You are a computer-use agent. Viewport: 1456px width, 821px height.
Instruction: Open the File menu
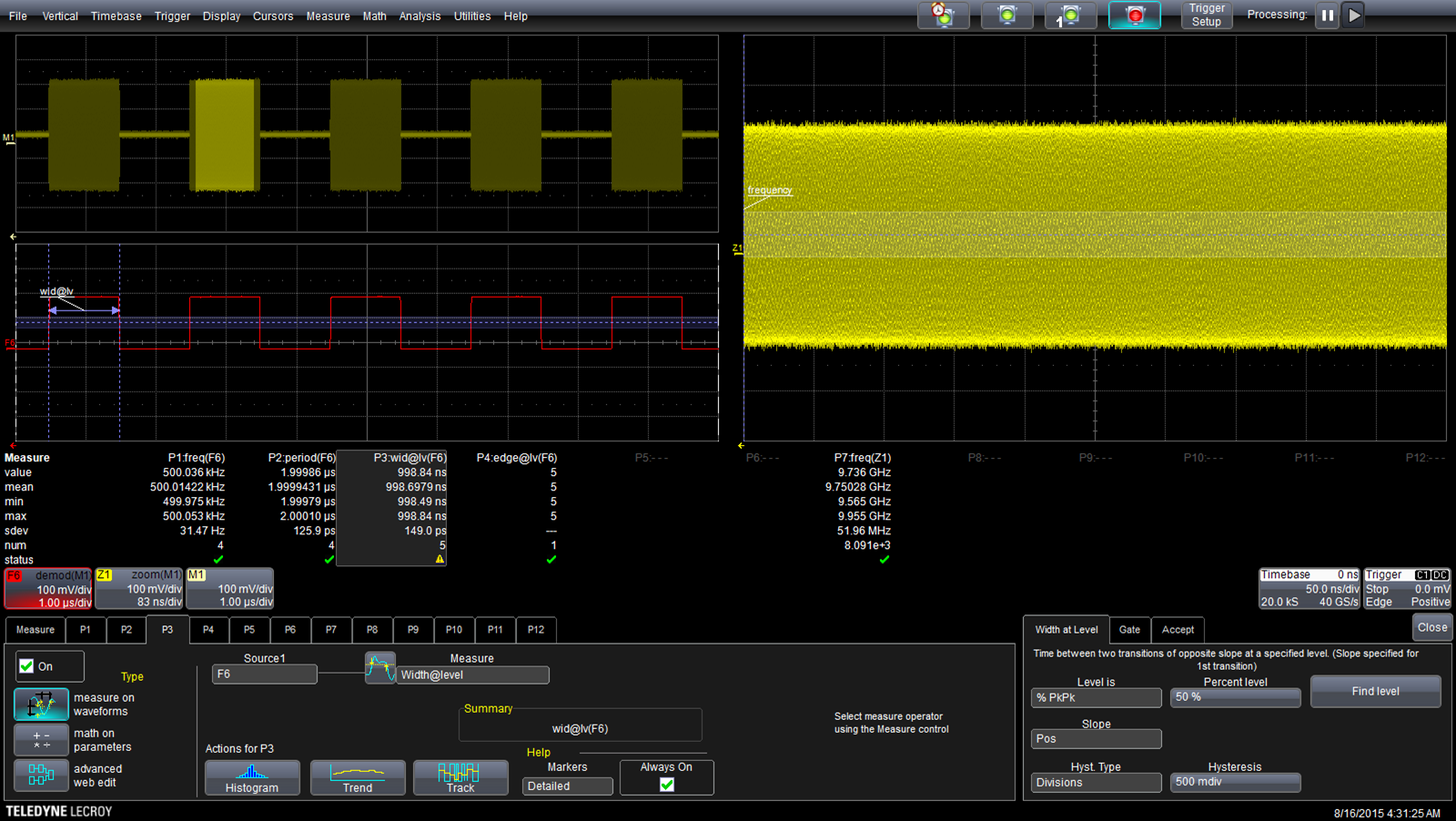coord(18,16)
